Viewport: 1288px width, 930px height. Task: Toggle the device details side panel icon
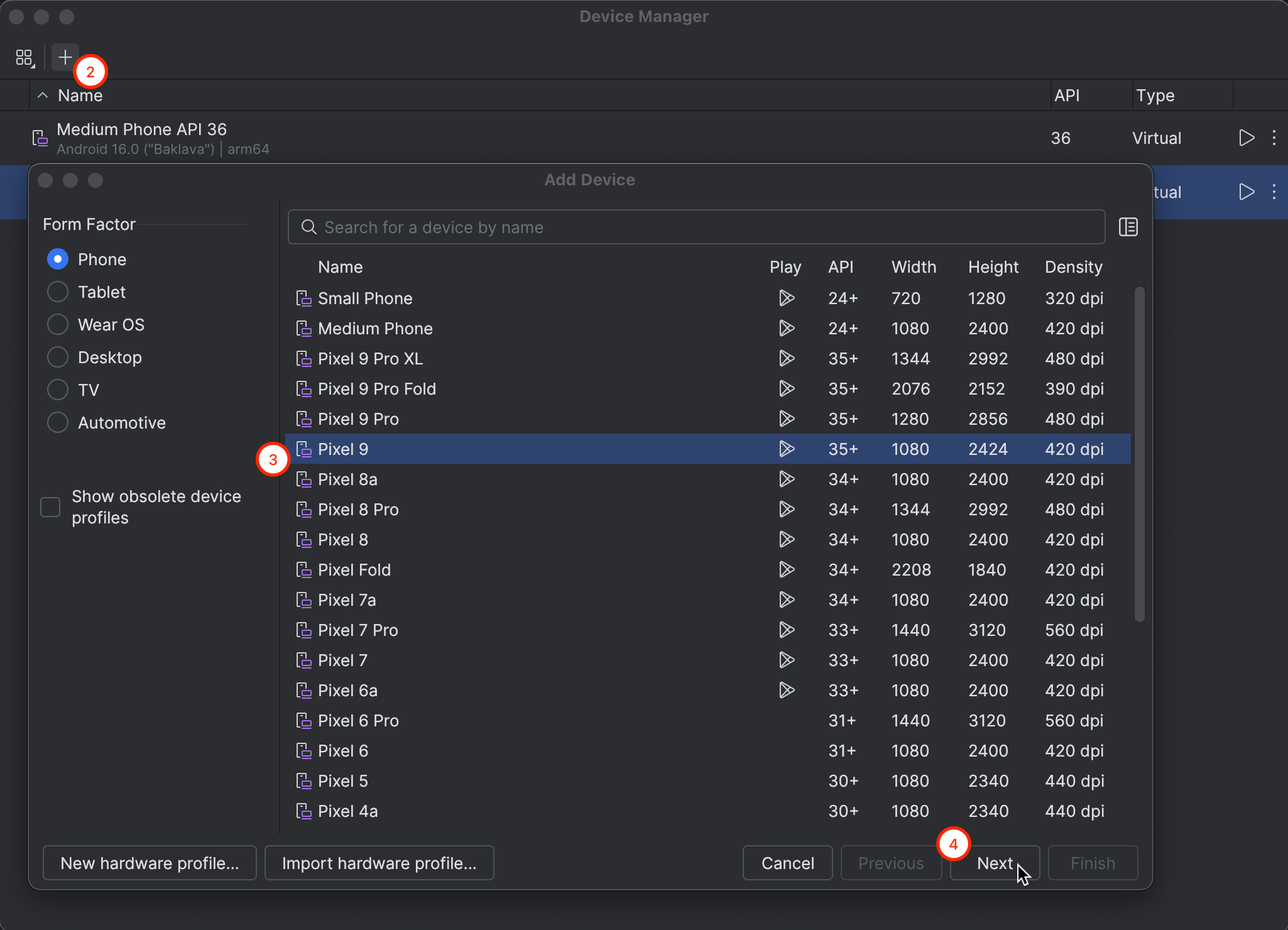(x=1128, y=227)
